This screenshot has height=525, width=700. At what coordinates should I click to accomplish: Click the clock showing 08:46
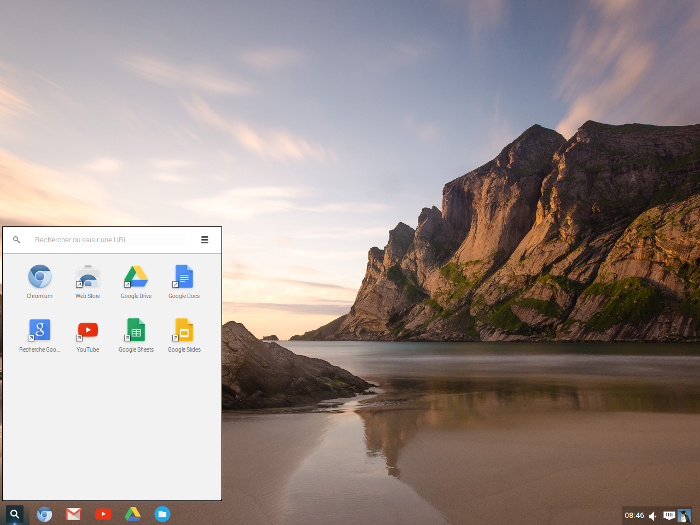(634, 516)
